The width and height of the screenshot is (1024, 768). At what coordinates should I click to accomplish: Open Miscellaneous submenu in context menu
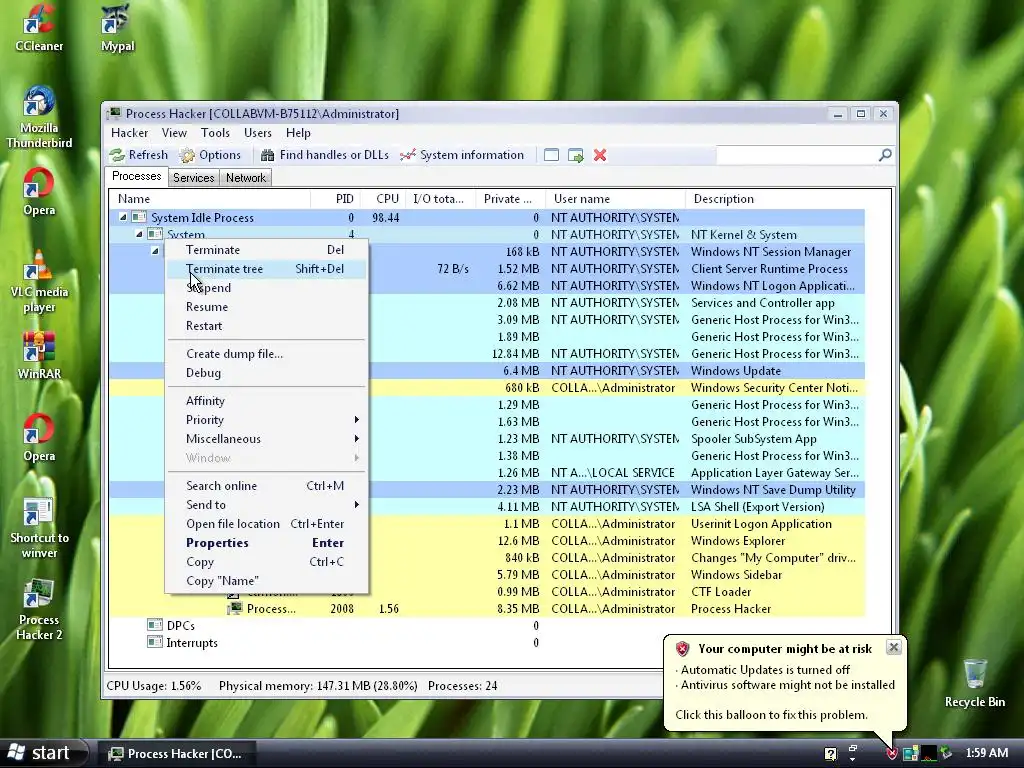(266, 439)
